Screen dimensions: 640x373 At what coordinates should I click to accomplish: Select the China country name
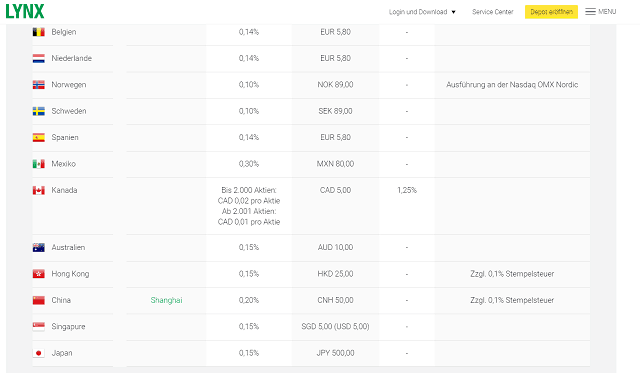pyautogui.click(x=61, y=300)
